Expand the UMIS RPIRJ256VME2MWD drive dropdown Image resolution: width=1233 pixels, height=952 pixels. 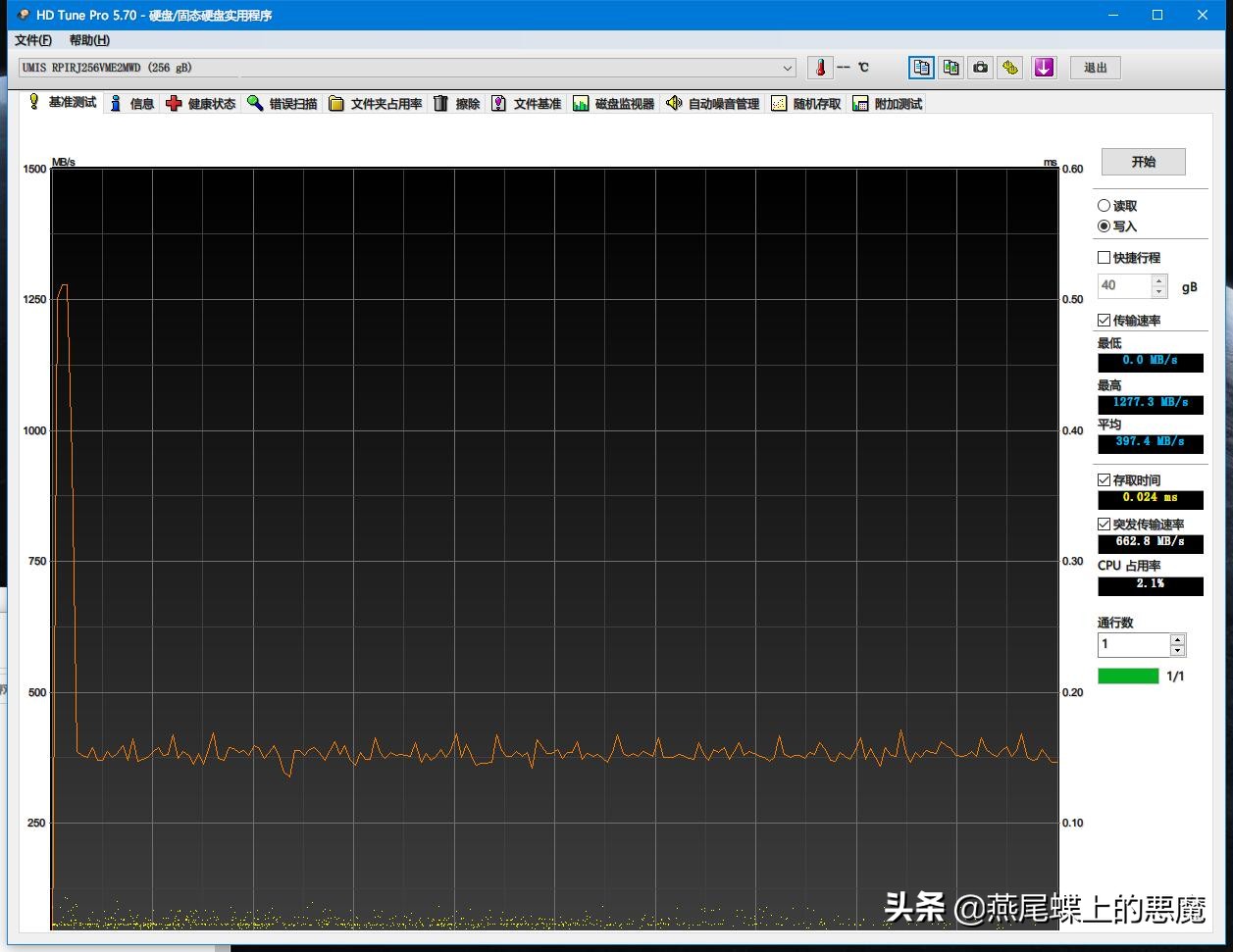tap(788, 68)
